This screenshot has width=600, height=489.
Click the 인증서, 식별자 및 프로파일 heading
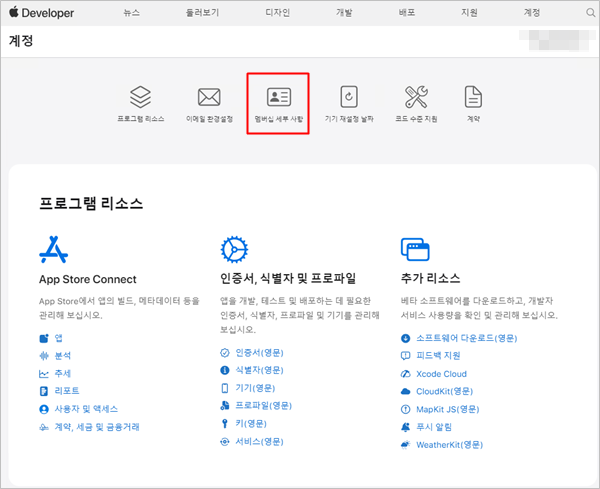pos(288,278)
